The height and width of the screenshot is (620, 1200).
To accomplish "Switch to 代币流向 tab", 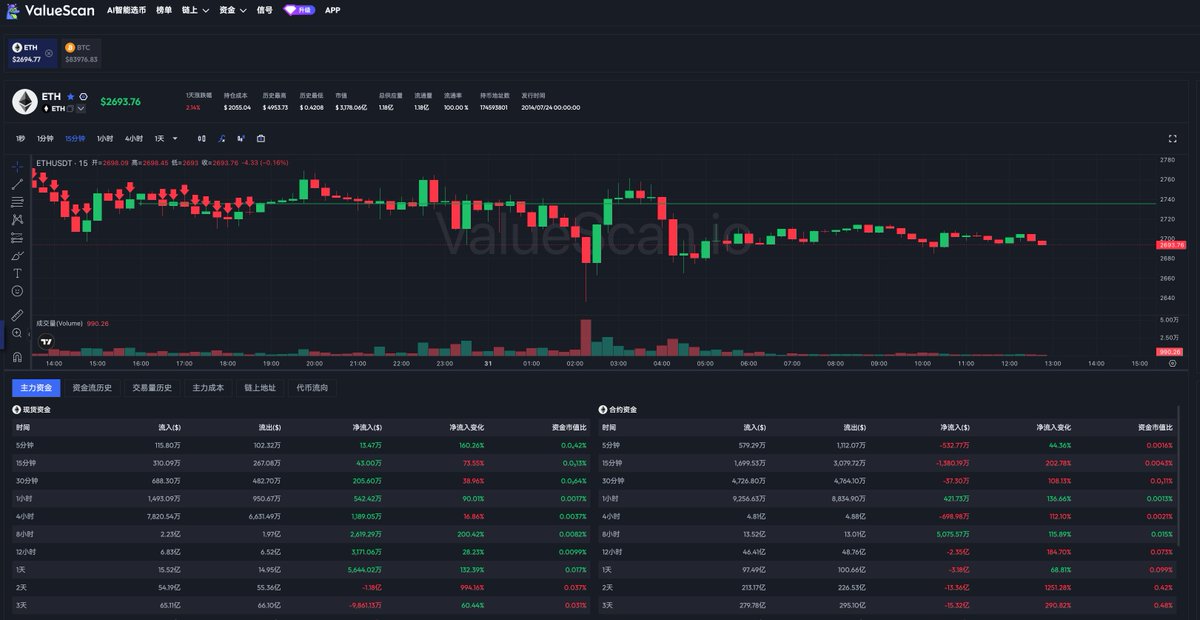I will coord(312,387).
